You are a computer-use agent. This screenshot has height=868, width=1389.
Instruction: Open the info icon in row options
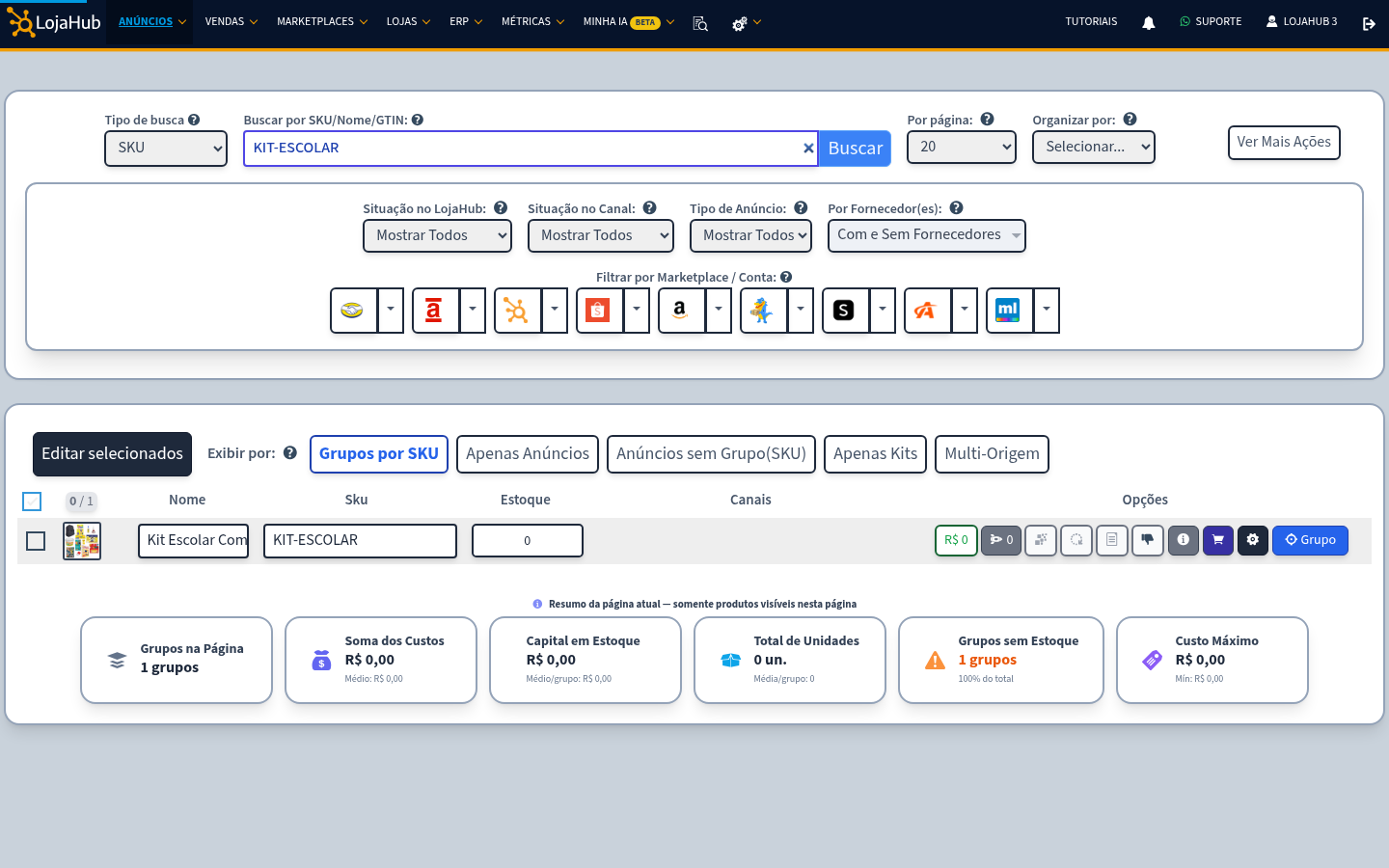[1184, 540]
